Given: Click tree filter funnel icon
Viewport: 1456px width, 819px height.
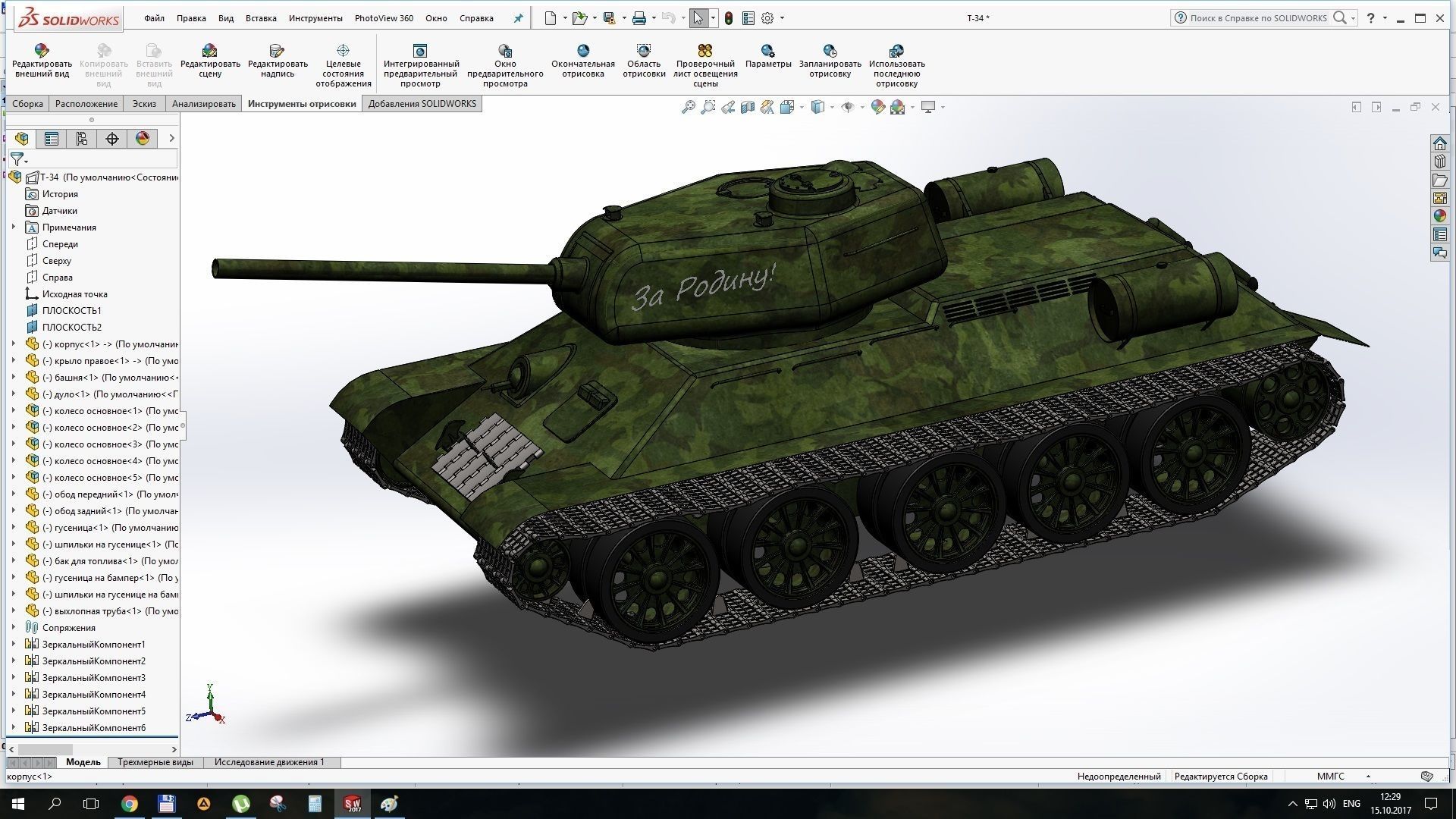Looking at the screenshot, I should 17,159.
